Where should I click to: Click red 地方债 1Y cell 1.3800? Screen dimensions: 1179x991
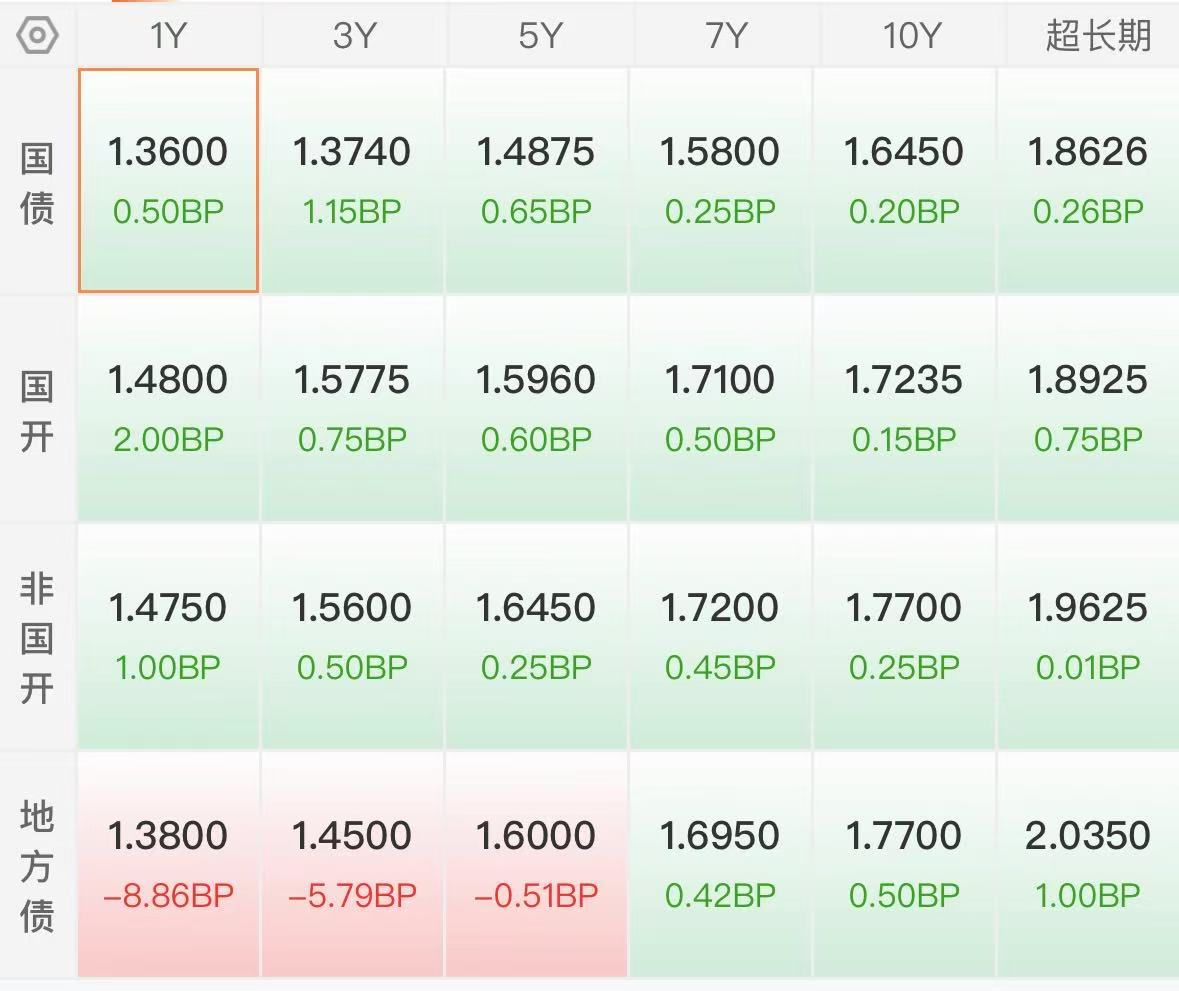(168, 865)
